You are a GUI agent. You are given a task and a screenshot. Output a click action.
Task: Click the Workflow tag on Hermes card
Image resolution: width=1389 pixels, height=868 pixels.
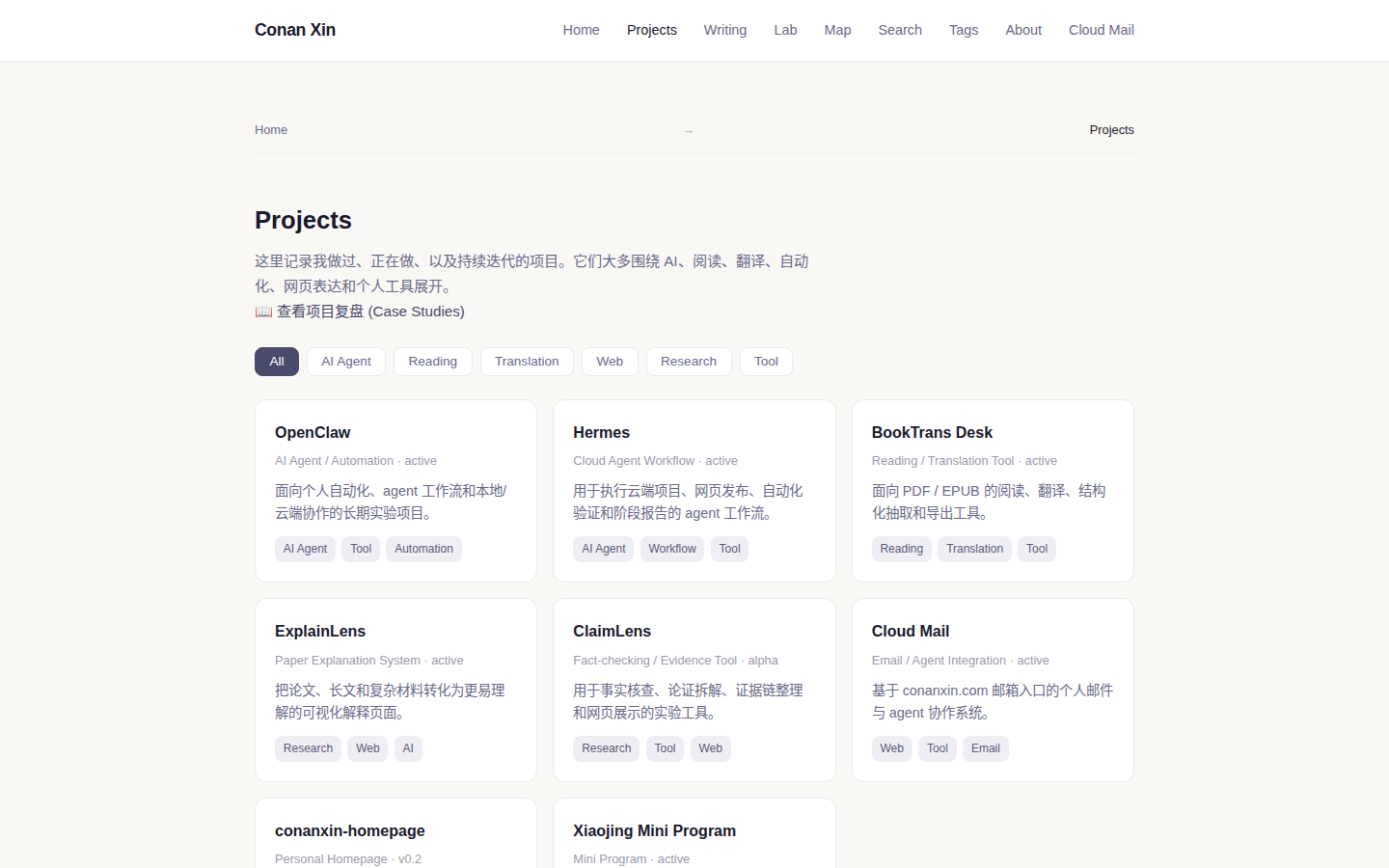coord(672,549)
